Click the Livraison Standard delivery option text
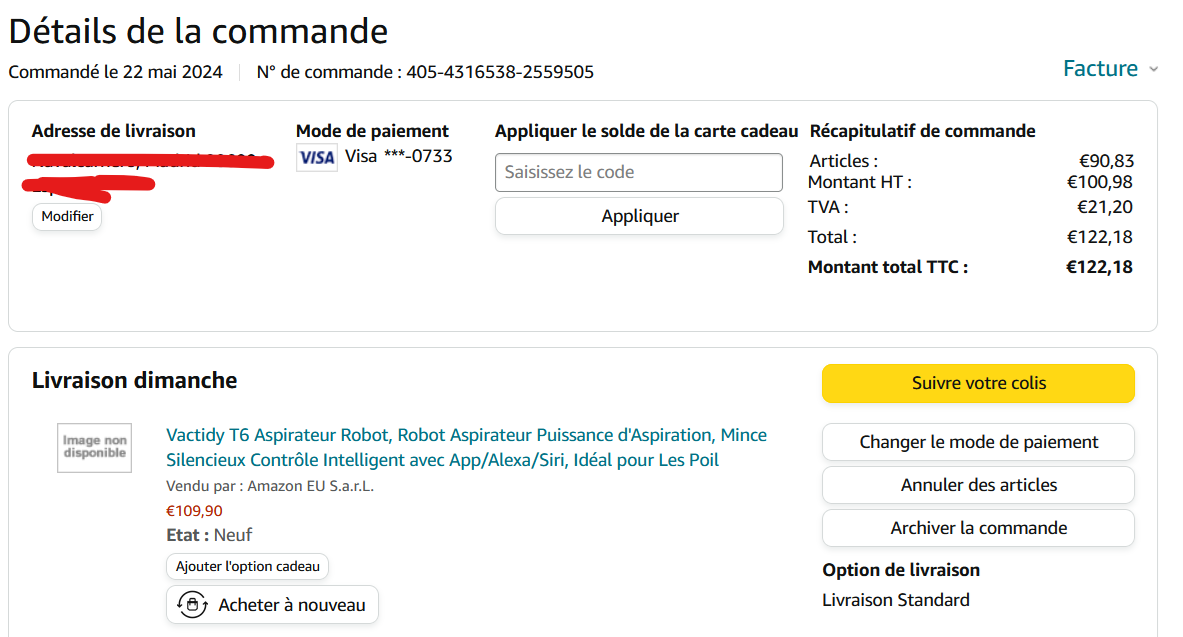The width and height of the screenshot is (1183, 637). point(895,600)
